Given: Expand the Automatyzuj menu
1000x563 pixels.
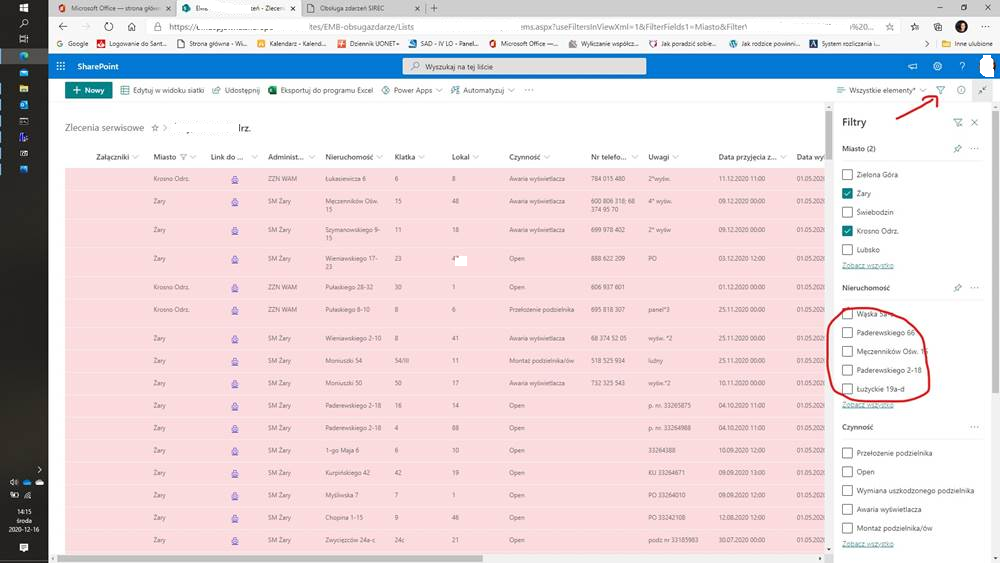Looking at the screenshot, I should coord(482,90).
